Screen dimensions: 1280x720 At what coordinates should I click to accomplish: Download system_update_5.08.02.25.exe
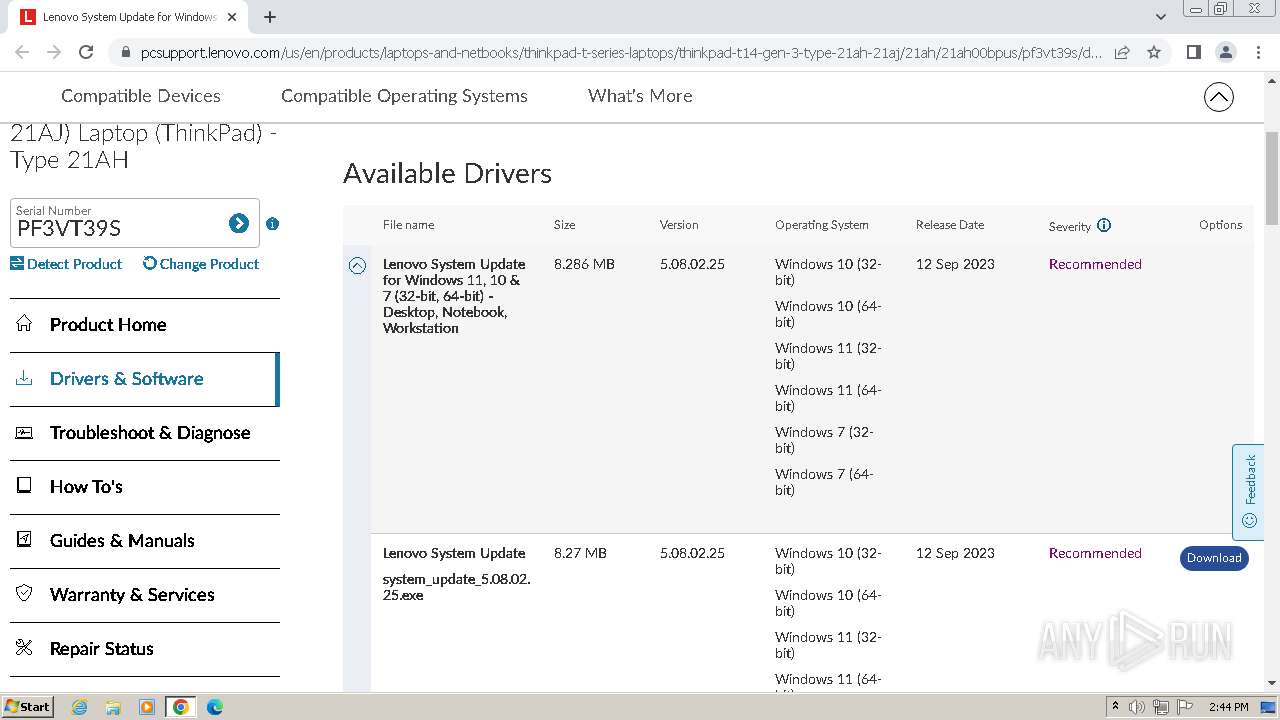pos(1214,558)
